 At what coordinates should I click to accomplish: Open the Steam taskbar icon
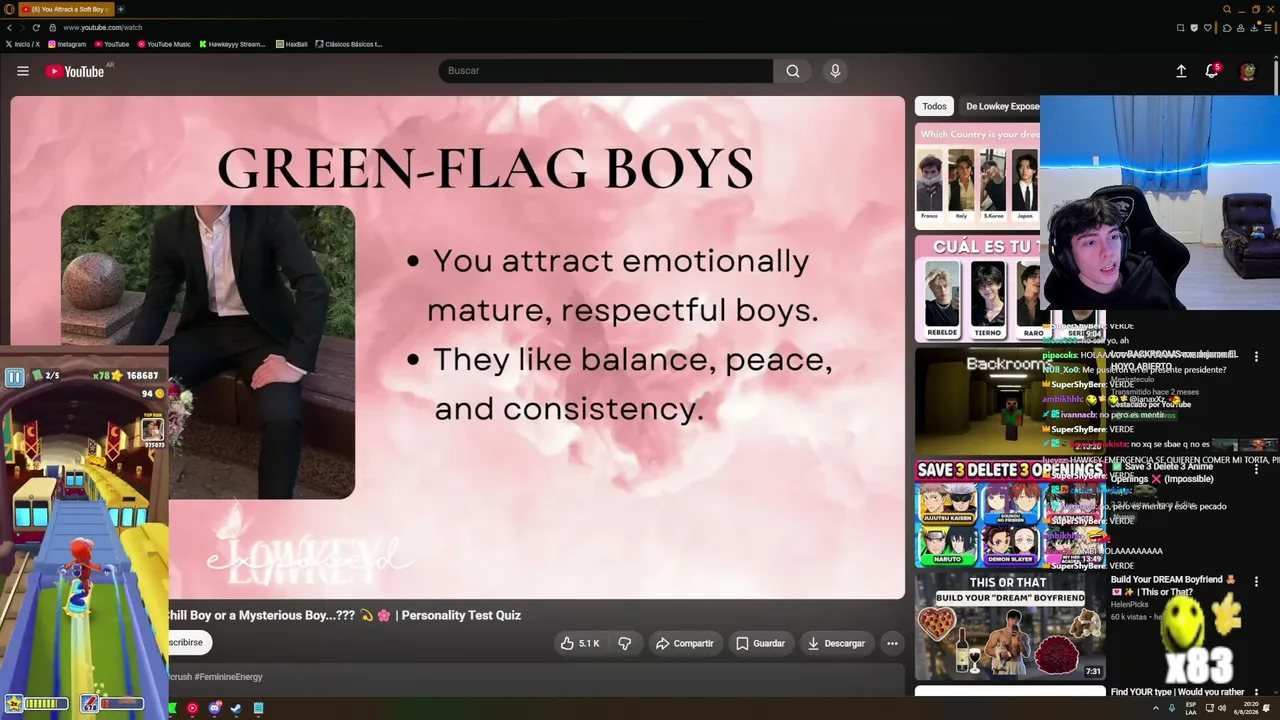coord(236,708)
